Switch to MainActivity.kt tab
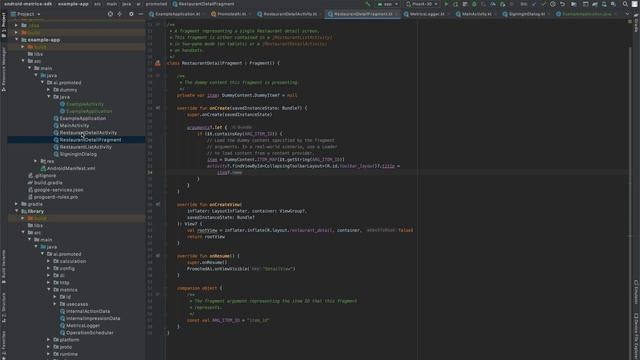 [476, 14]
